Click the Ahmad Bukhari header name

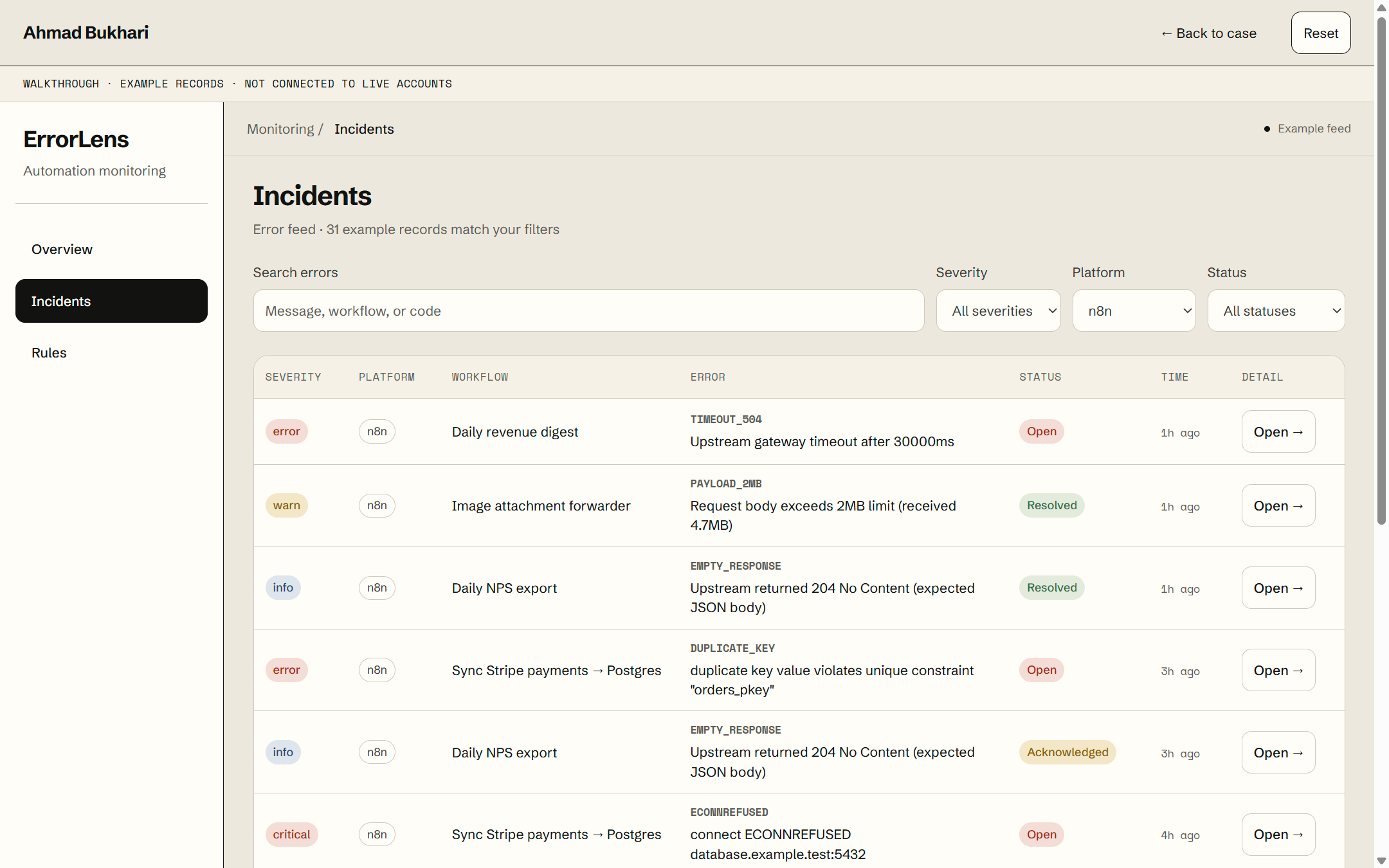(x=86, y=33)
